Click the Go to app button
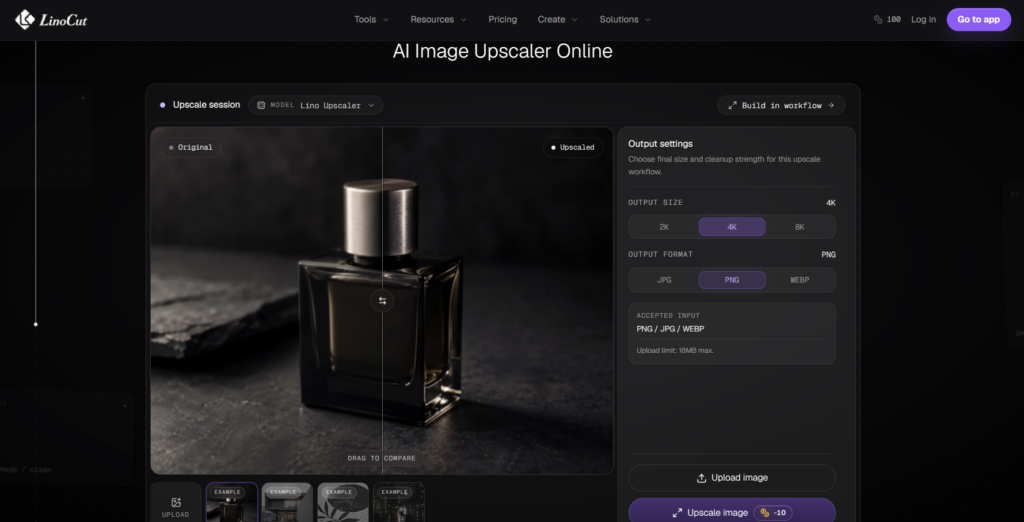Image resolution: width=1024 pixels, height=522 pixels. (x=978, y=20)
